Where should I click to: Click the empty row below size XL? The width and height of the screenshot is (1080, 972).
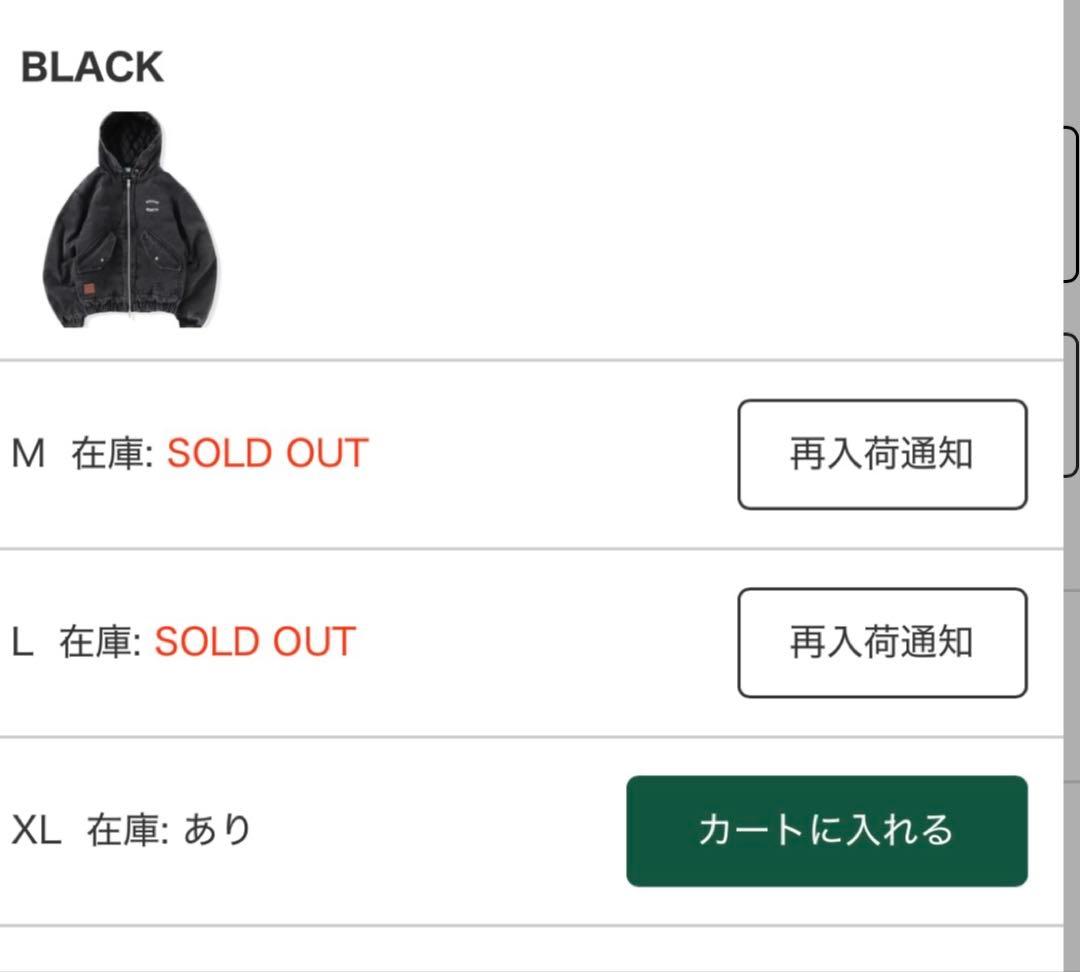pos(530,950)
